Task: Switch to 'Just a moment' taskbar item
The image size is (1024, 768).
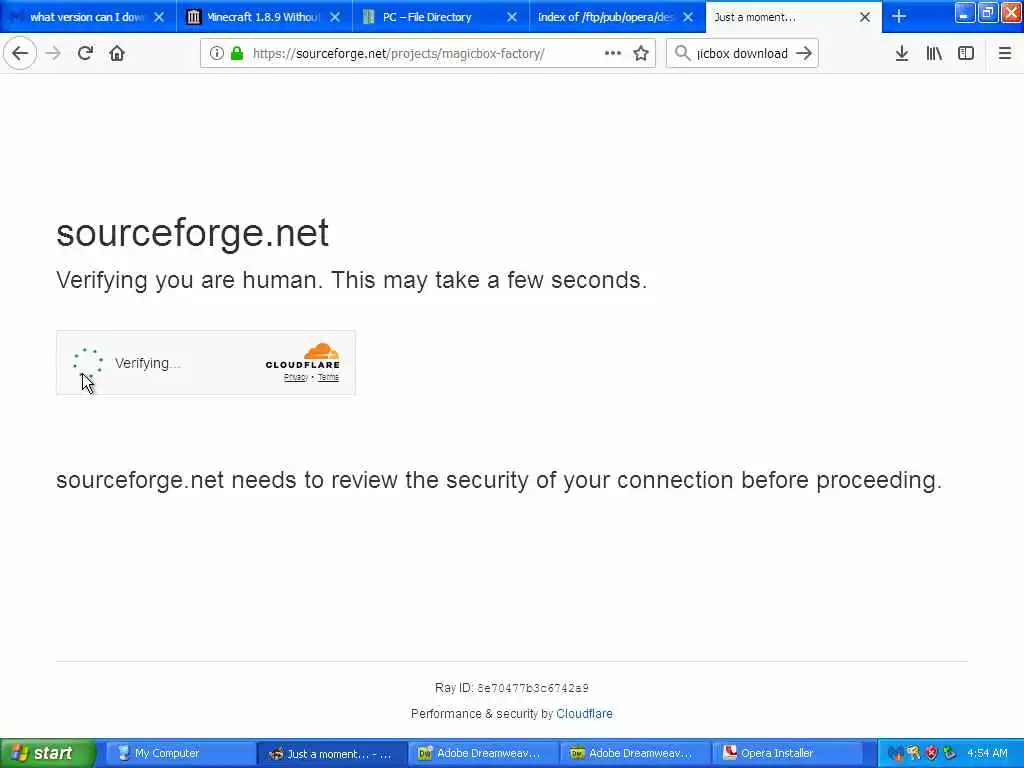Action: 332,754
